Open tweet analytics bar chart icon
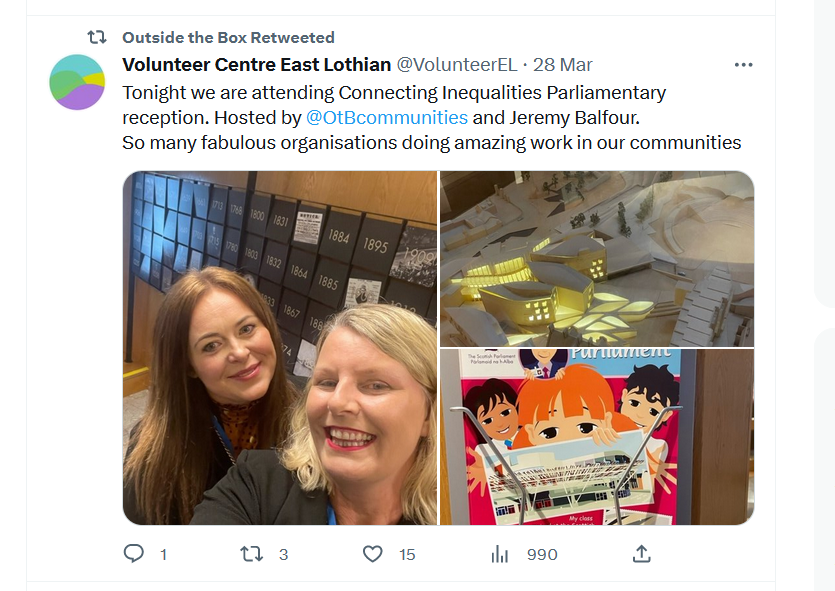This screenshot has height=591, width=835. click(x=500, y=554)
